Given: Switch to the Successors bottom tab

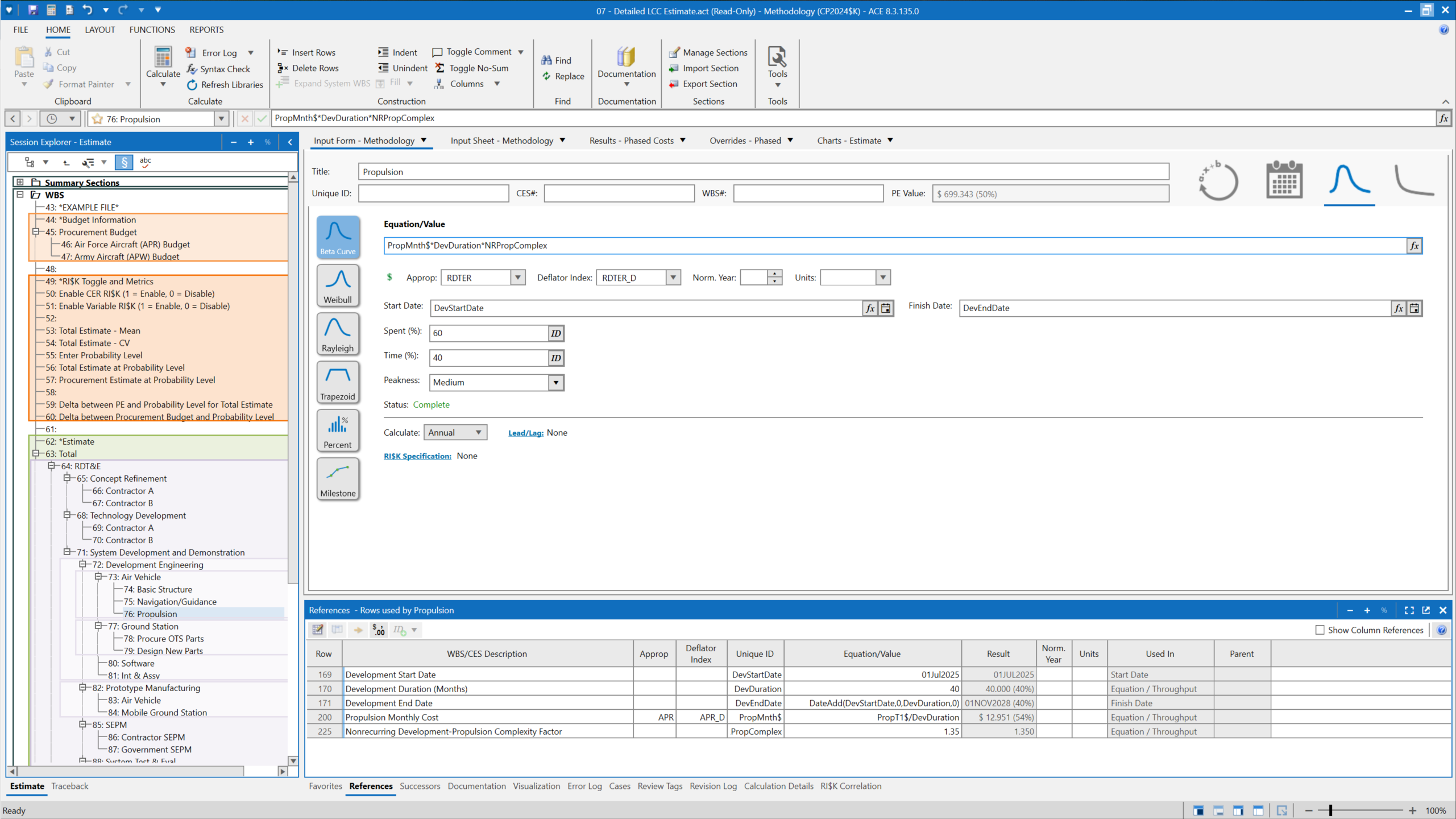Looking at the screenshot, I should point(420,786).
